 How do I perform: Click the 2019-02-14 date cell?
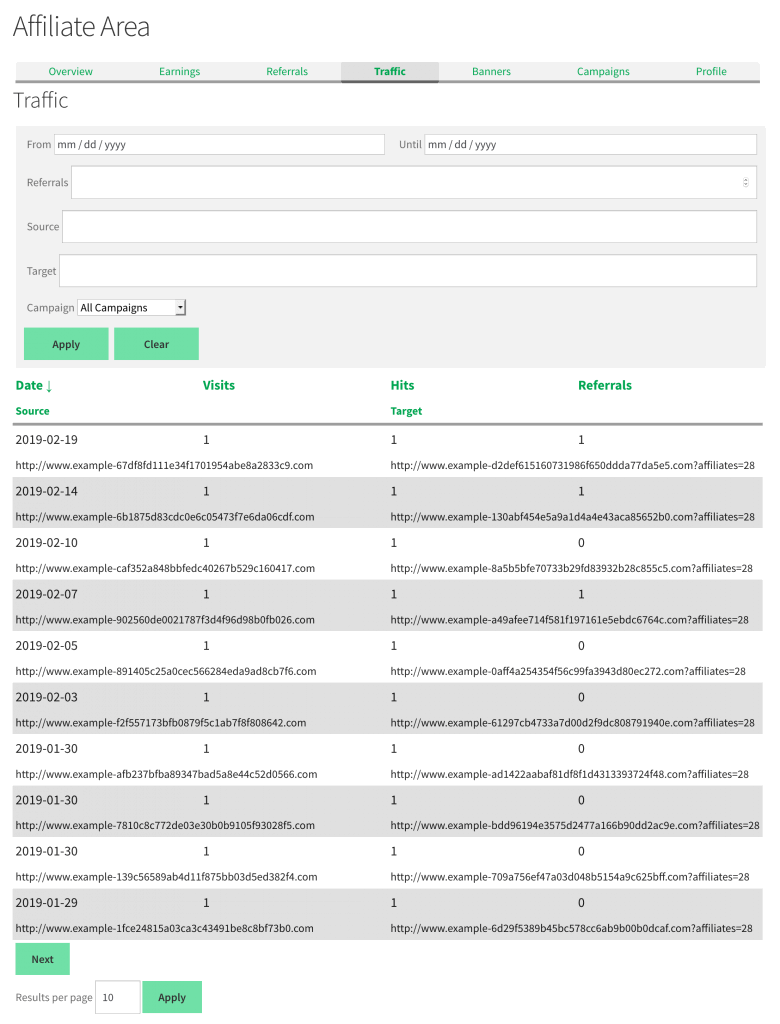pos(46,491)
